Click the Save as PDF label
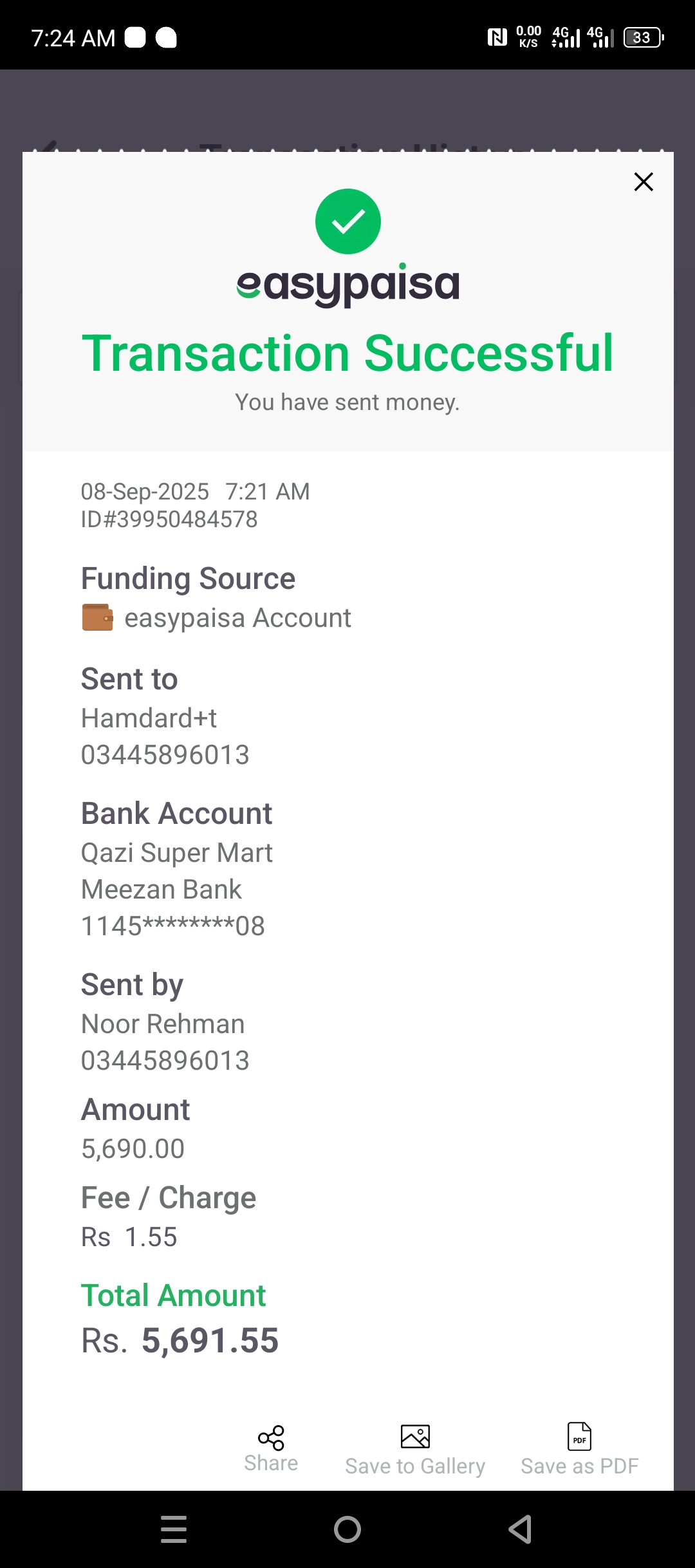The image size is (695, 1568). [580, 1466]
